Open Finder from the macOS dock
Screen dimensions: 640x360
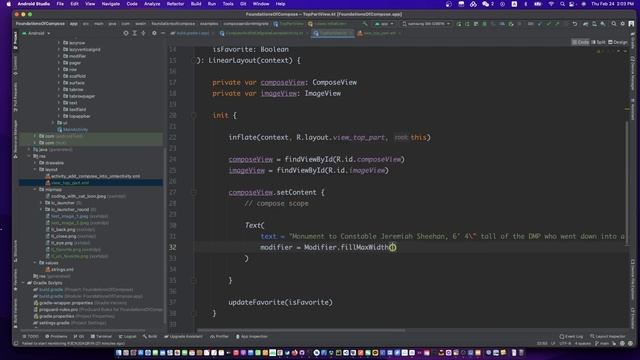point(119,353)
